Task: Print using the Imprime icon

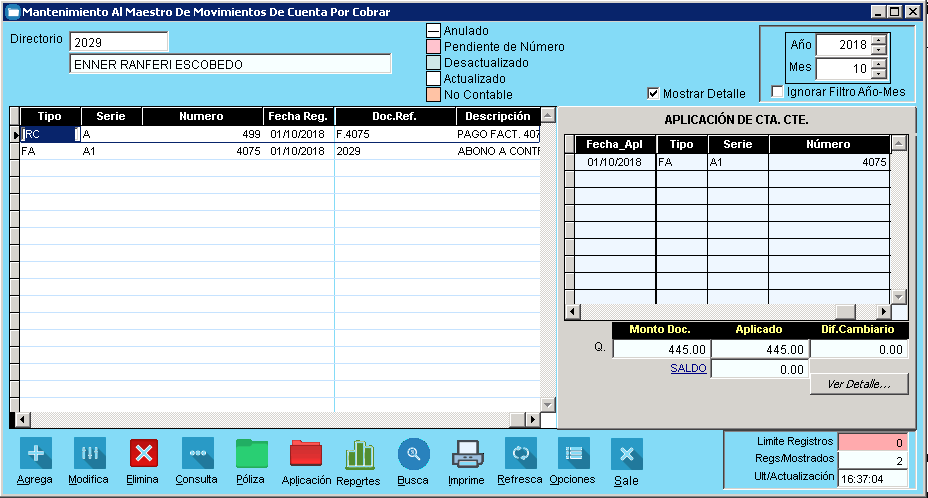Action: pos(467,454)
